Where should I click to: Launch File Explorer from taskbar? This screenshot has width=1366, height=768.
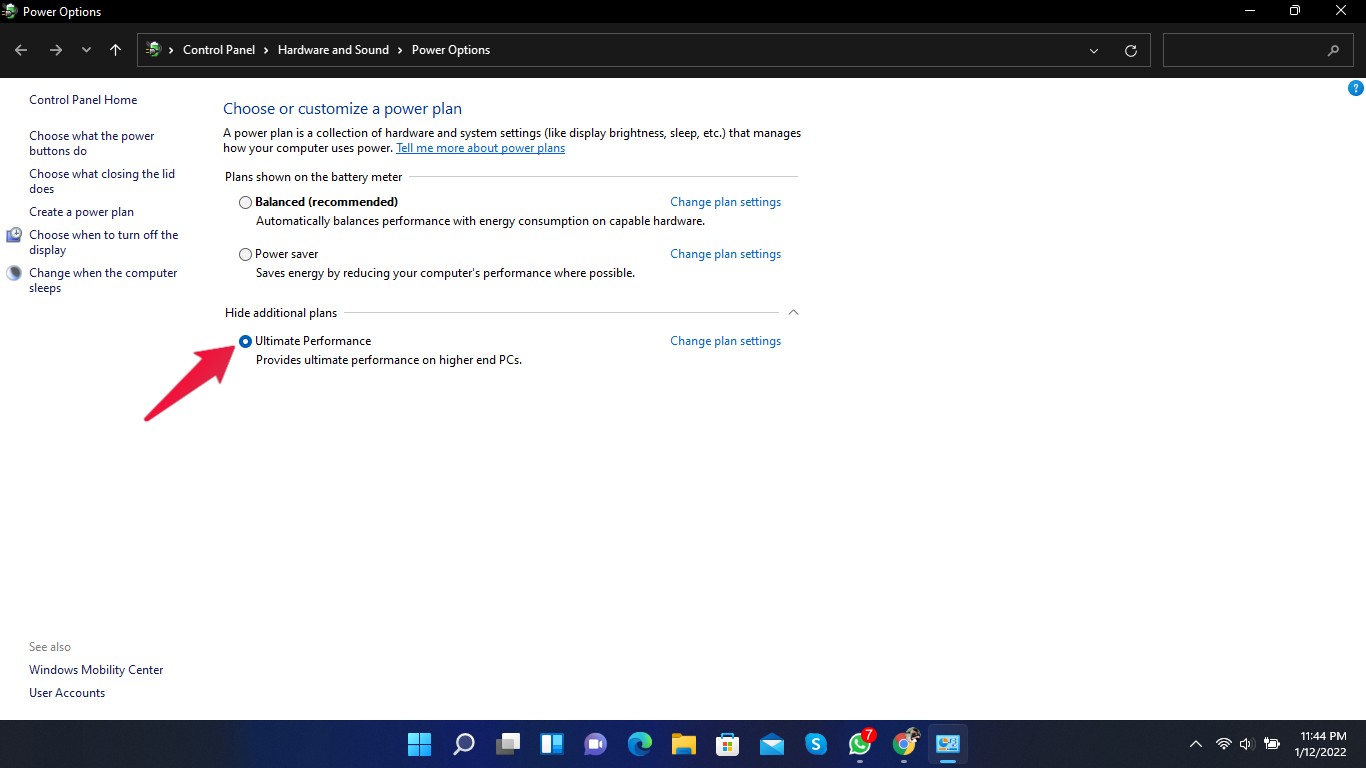[x=684, y=744]
